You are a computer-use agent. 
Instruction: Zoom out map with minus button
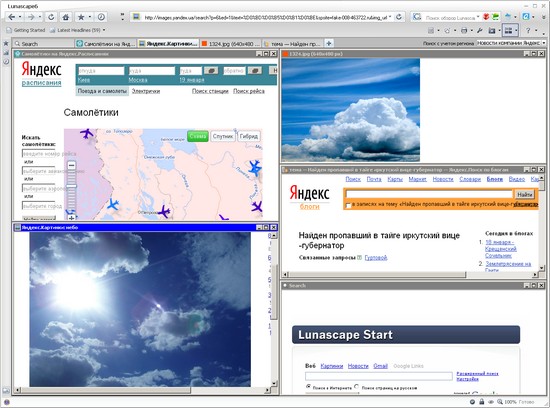click(x=72, y=165)
